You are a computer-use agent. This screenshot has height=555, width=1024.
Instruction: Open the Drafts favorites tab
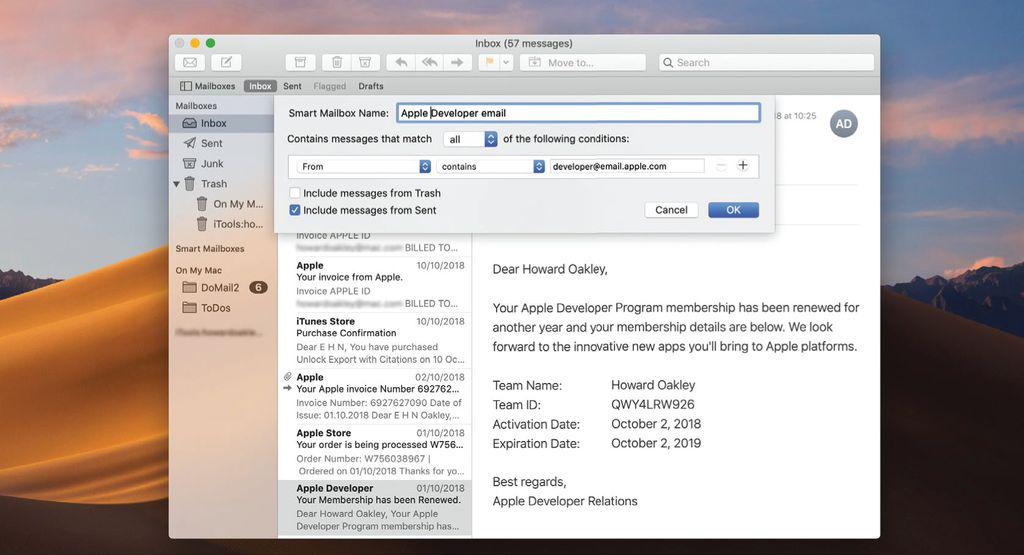(371, 86)
